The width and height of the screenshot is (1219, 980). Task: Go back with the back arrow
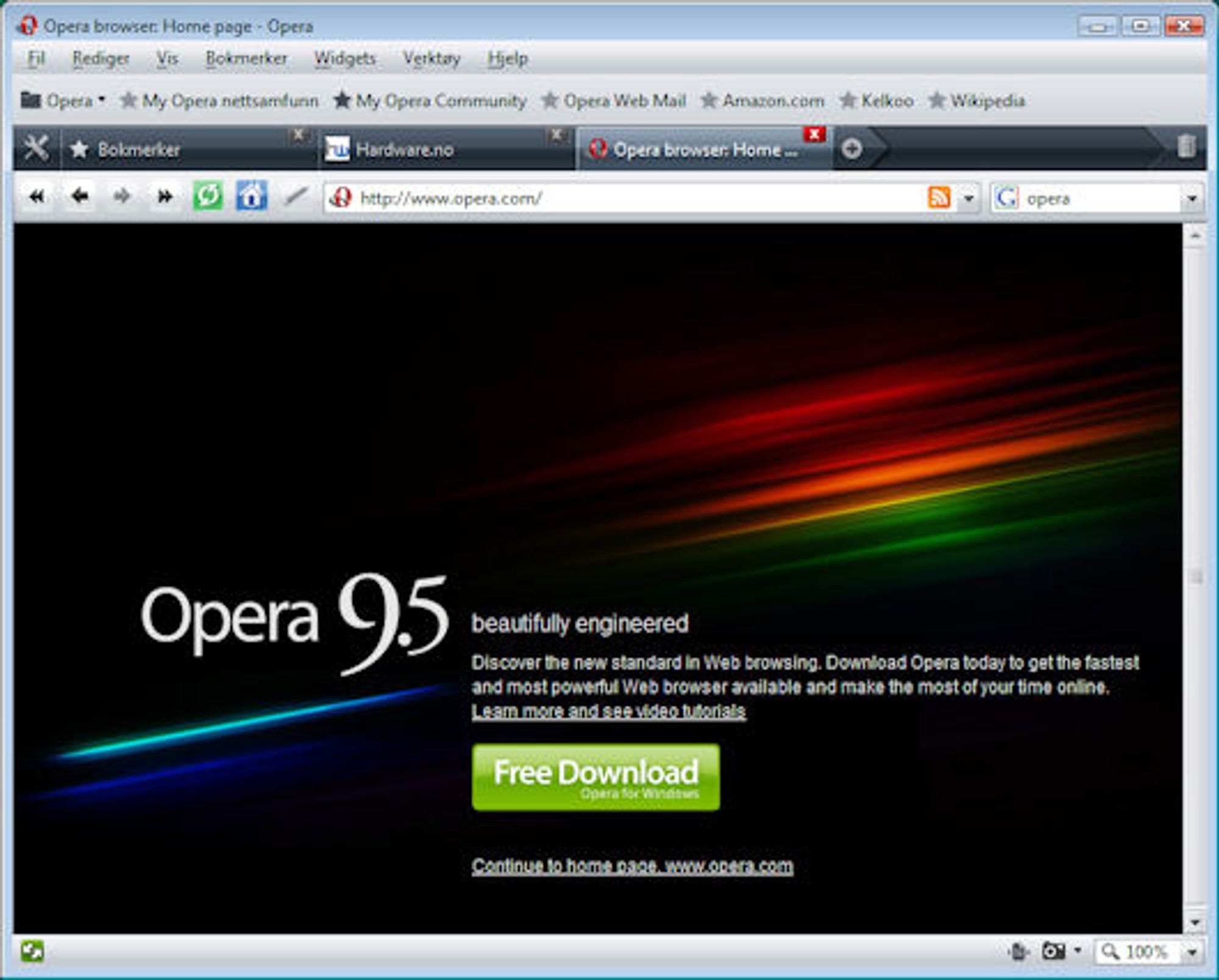(x=79, y=197)
